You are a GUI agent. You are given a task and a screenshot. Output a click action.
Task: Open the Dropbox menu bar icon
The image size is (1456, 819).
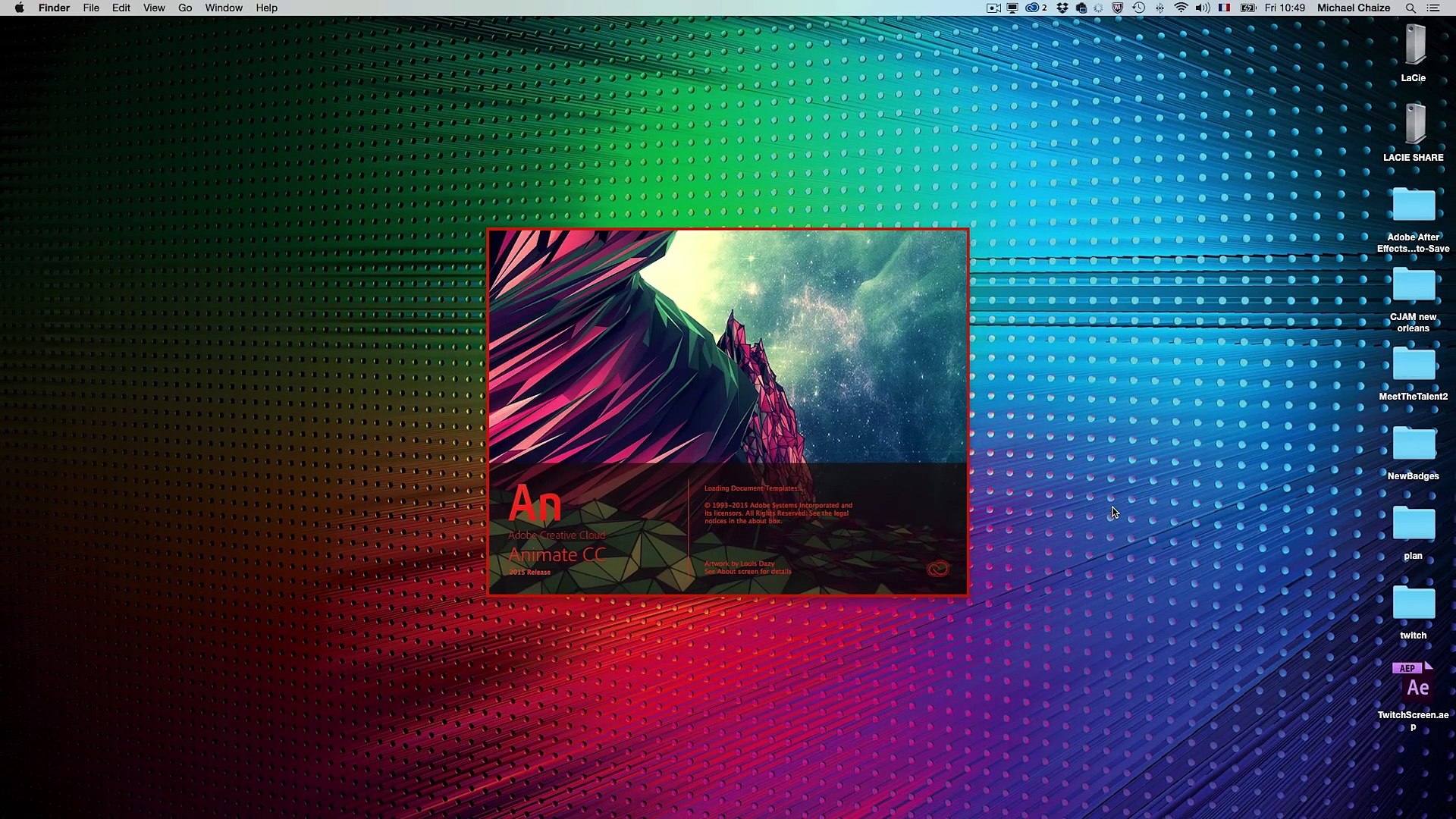tap(1062, 8)
